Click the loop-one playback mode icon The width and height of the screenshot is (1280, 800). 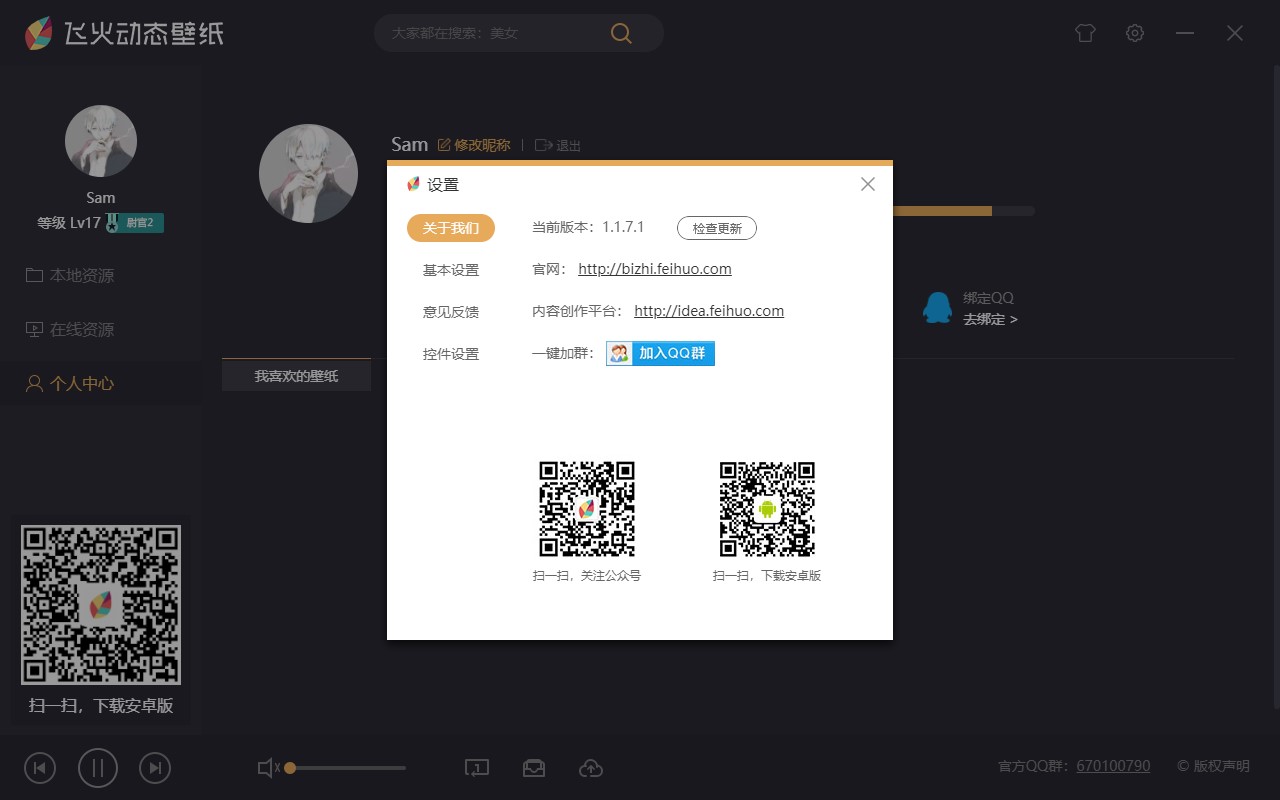point(477,768)
